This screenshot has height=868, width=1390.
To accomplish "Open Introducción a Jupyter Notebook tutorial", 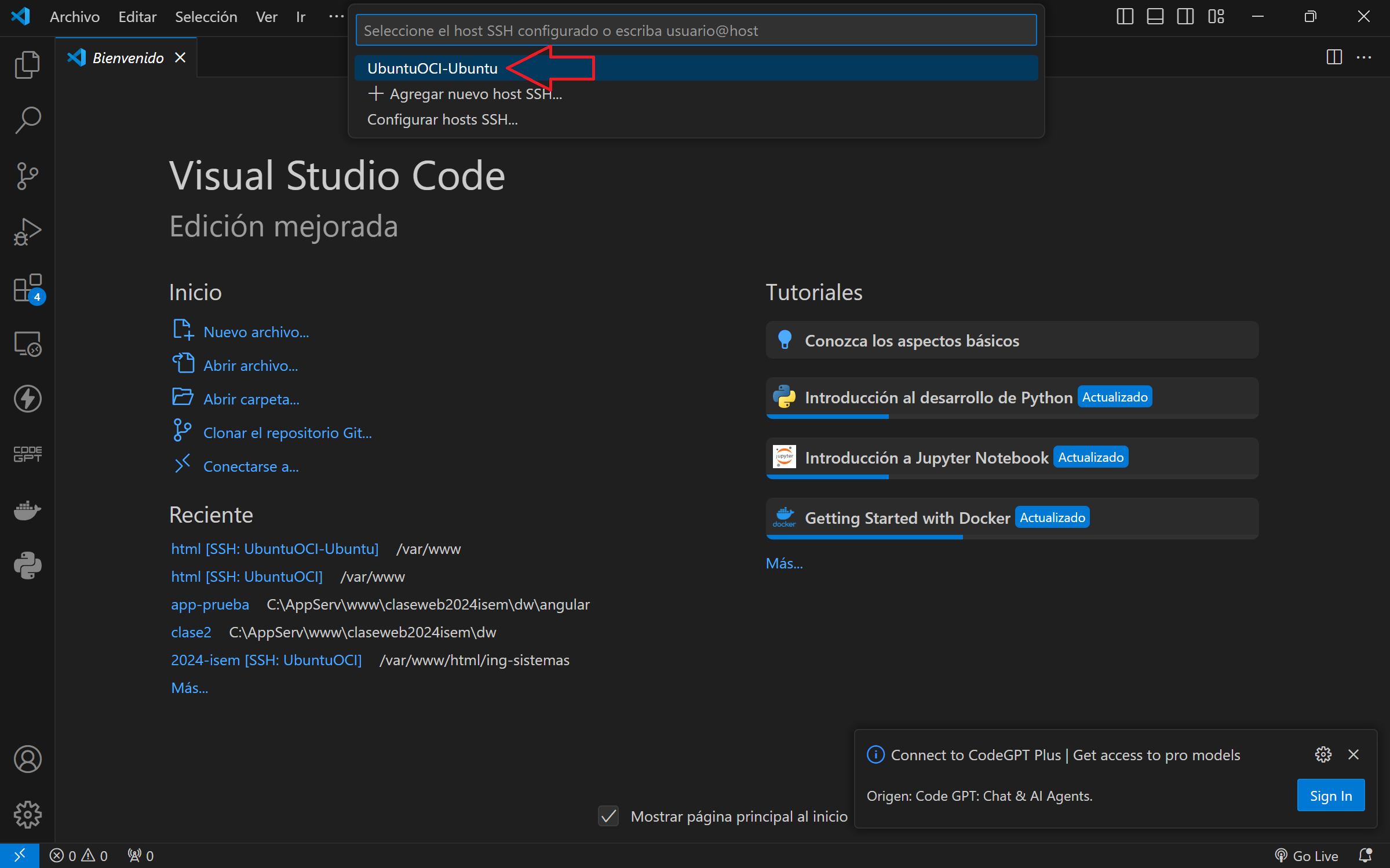I will coord(1012,458).
